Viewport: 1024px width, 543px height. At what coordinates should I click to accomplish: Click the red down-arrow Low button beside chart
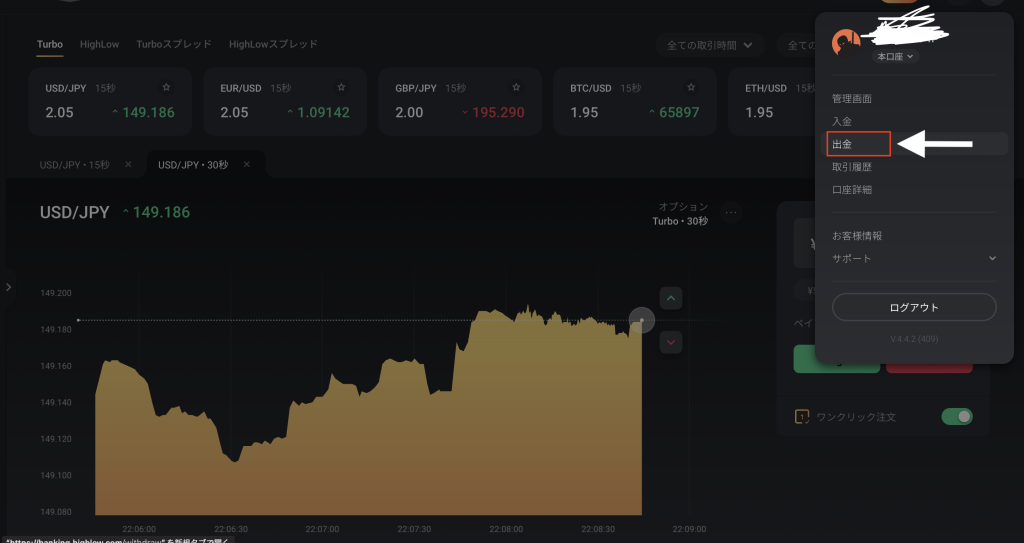pos(671,342)
